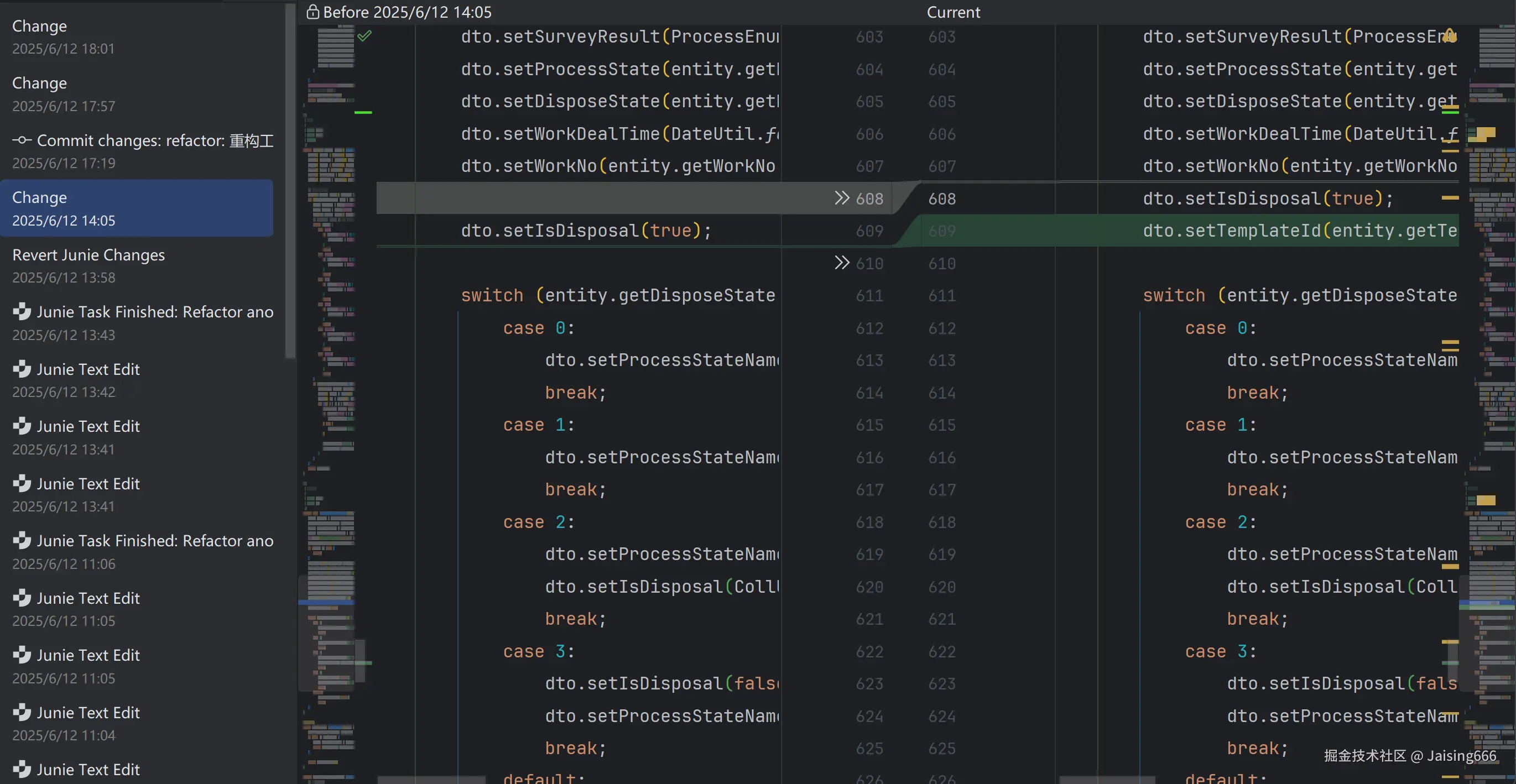1516x784 pixels.
Task: Apply change using arrows at line 608
Action: 842,197
